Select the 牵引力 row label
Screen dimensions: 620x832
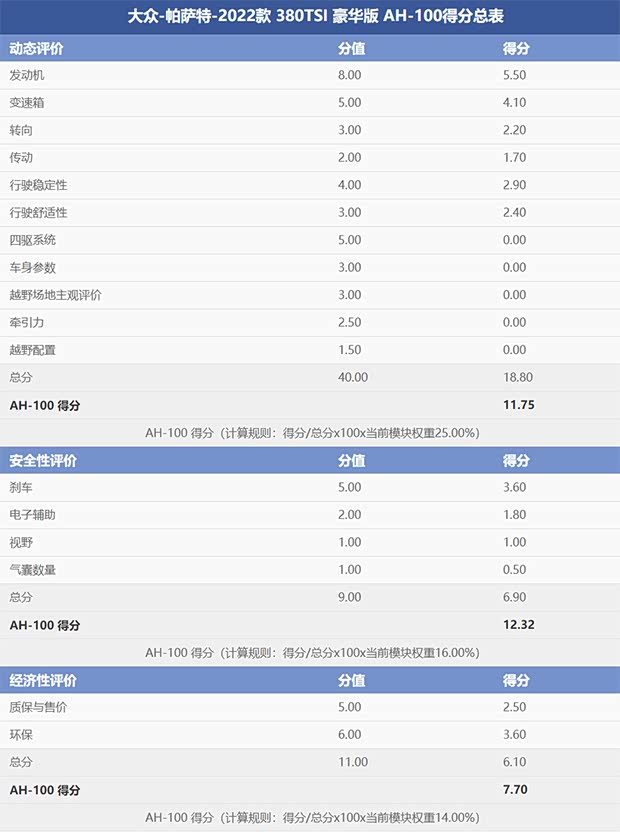27,323
